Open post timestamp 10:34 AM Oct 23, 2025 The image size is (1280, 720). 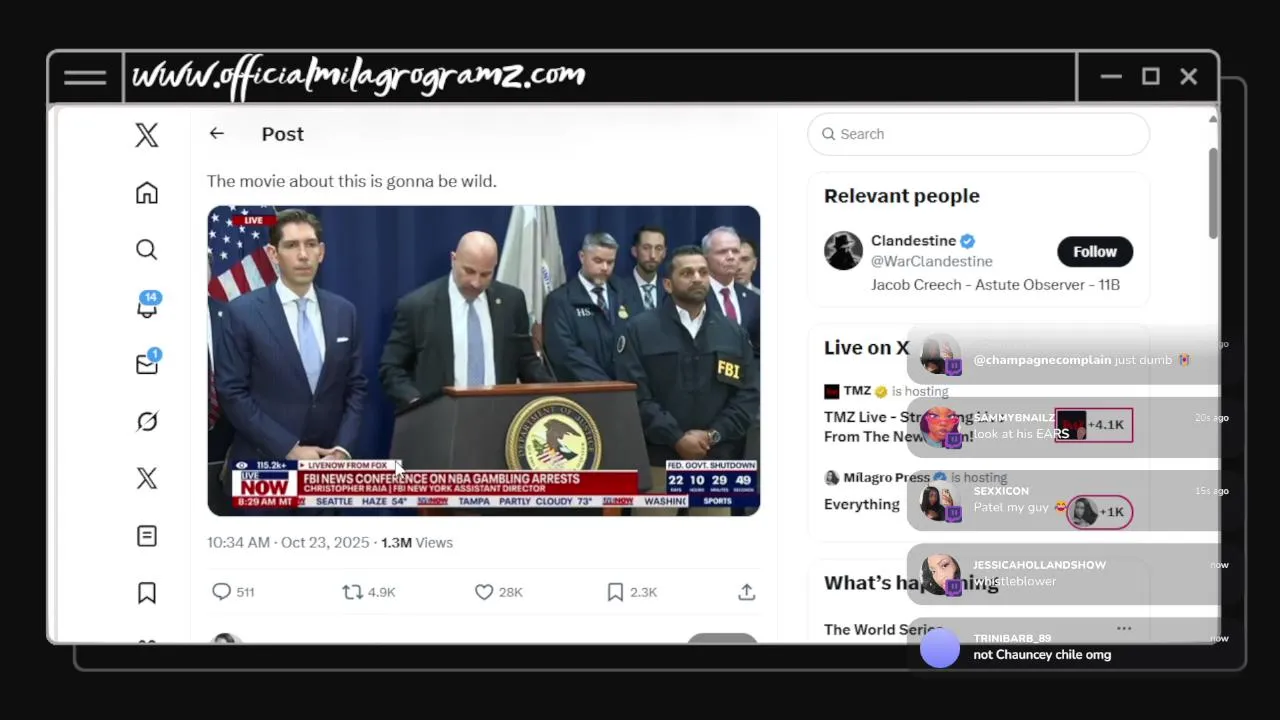coord(288,542)
